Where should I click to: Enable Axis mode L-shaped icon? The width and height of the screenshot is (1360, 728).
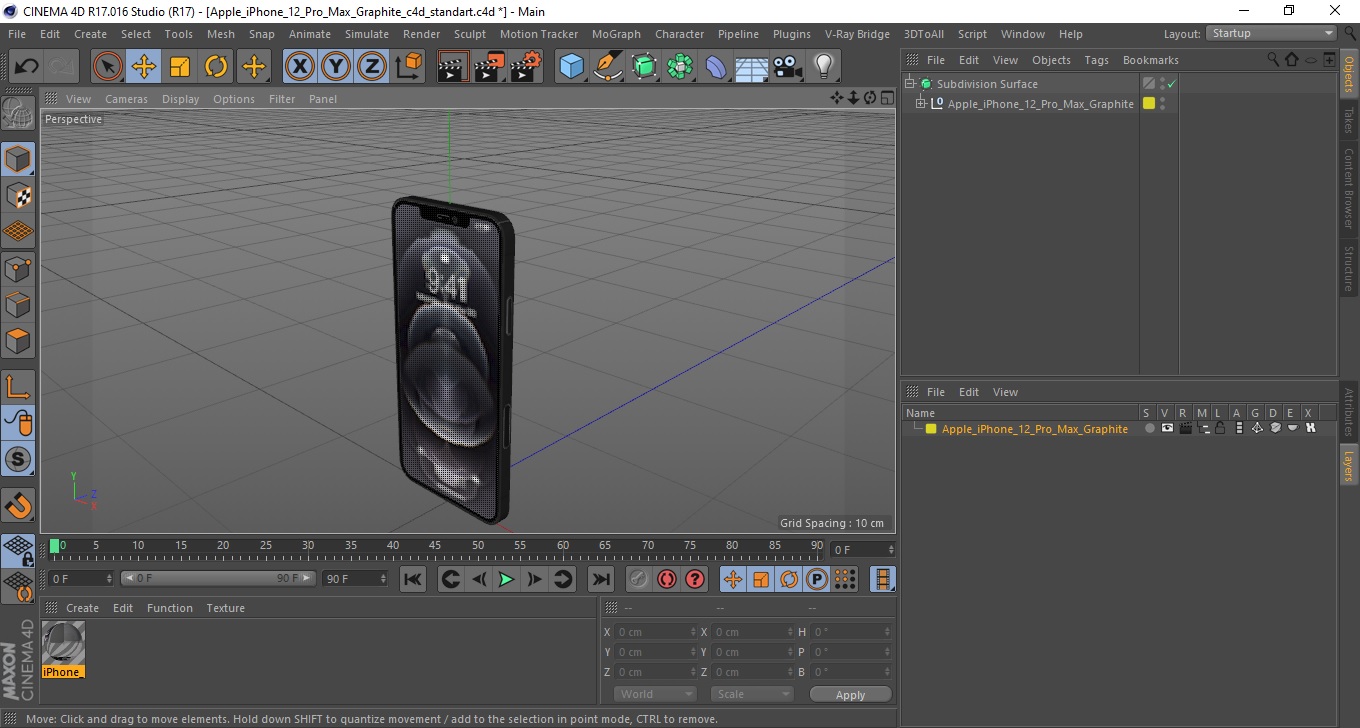[18, 387]
